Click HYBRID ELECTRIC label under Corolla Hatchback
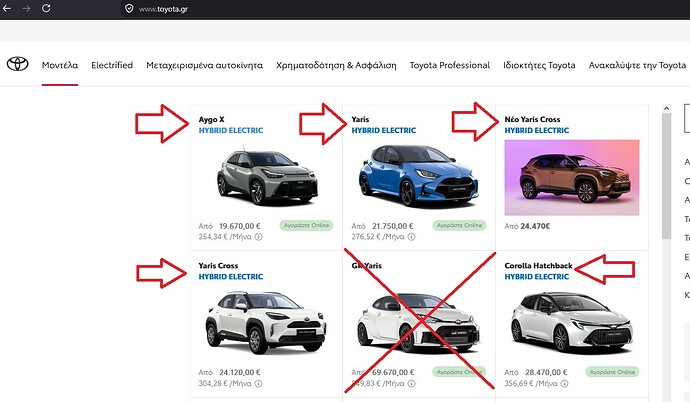The width and height of the screenshot is (690, 402). point(536,277)
